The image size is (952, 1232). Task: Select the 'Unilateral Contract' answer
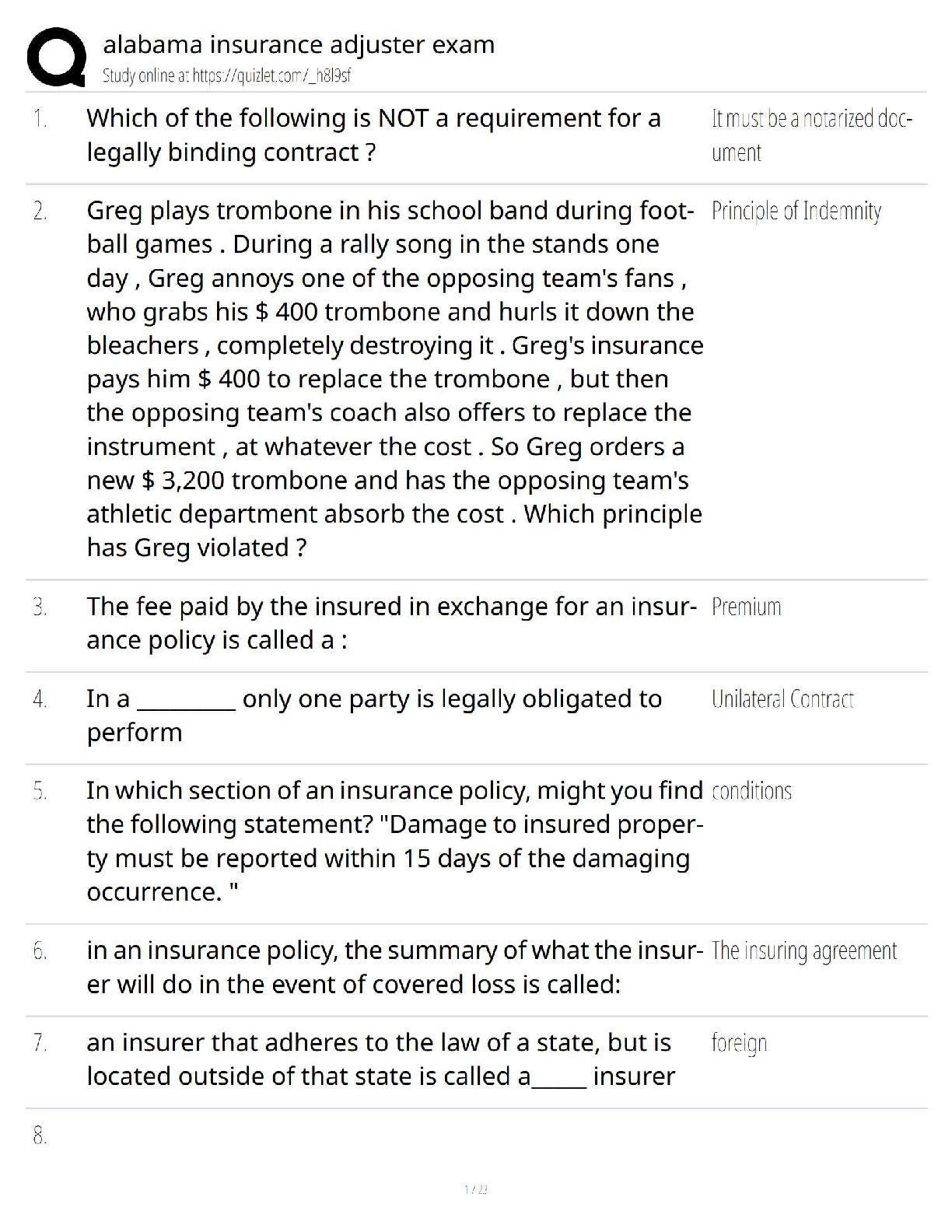click(x=782, y=699)
